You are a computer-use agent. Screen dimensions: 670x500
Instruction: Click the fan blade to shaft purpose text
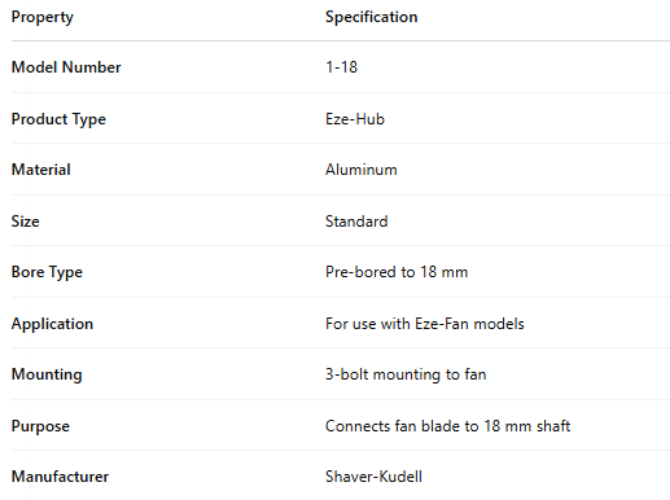pyautogui.click(x=447, y=426)
